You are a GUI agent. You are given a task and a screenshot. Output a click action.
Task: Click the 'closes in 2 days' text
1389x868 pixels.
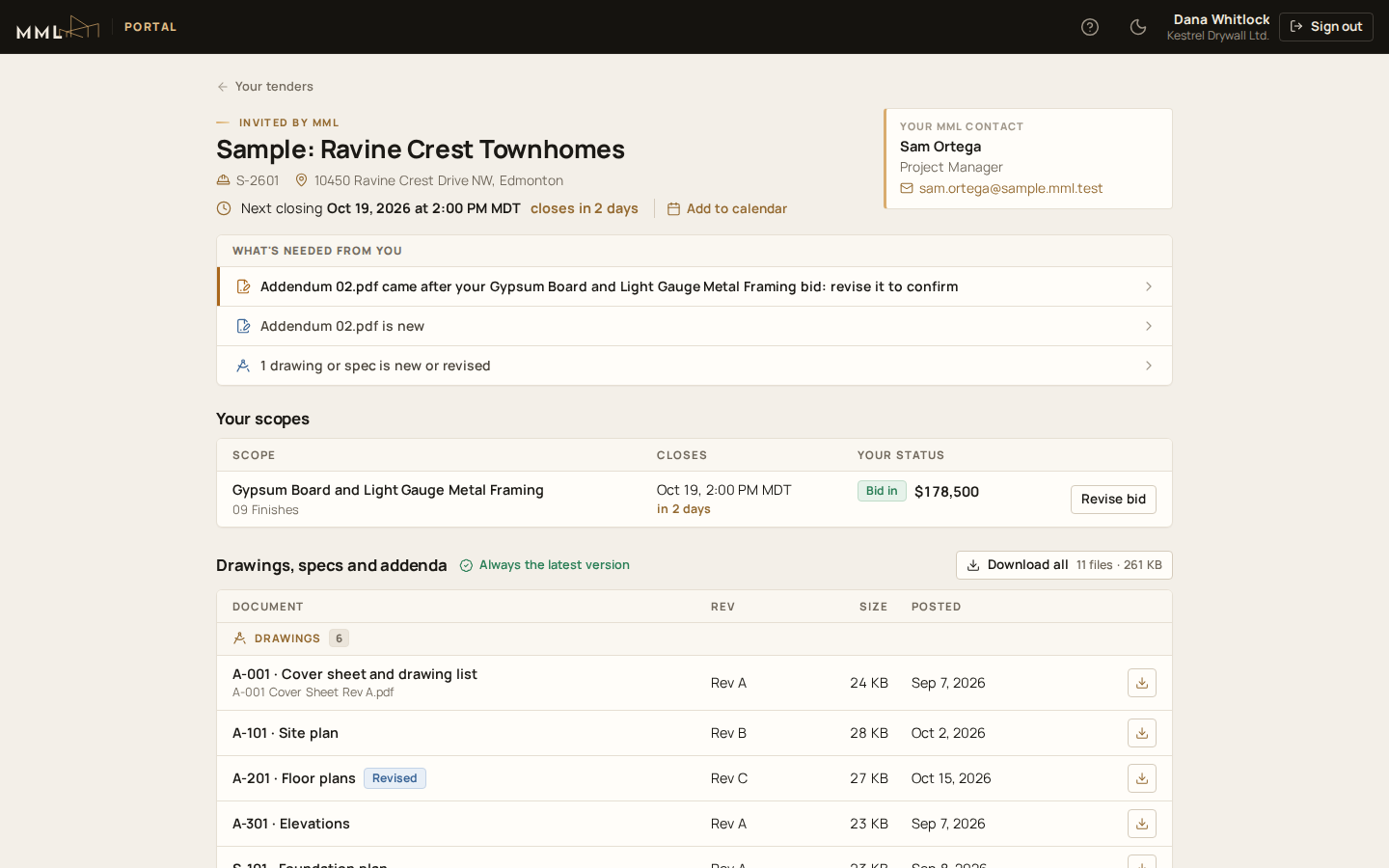585,208
